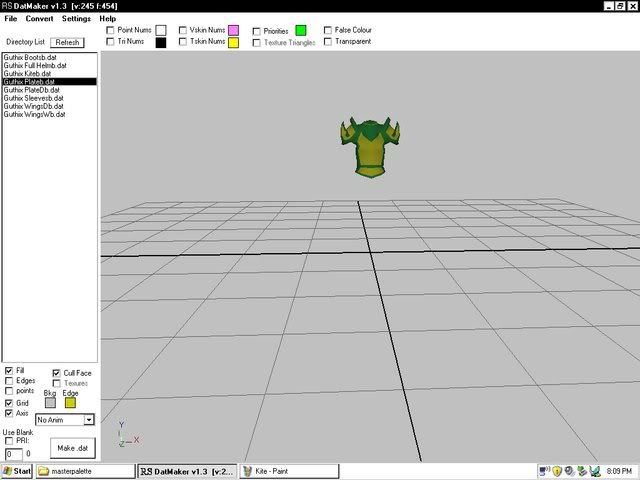This screenshot has width=640, height=480.
Task: Toggle the Transparent checkbox
Action: tap(328, 42)
